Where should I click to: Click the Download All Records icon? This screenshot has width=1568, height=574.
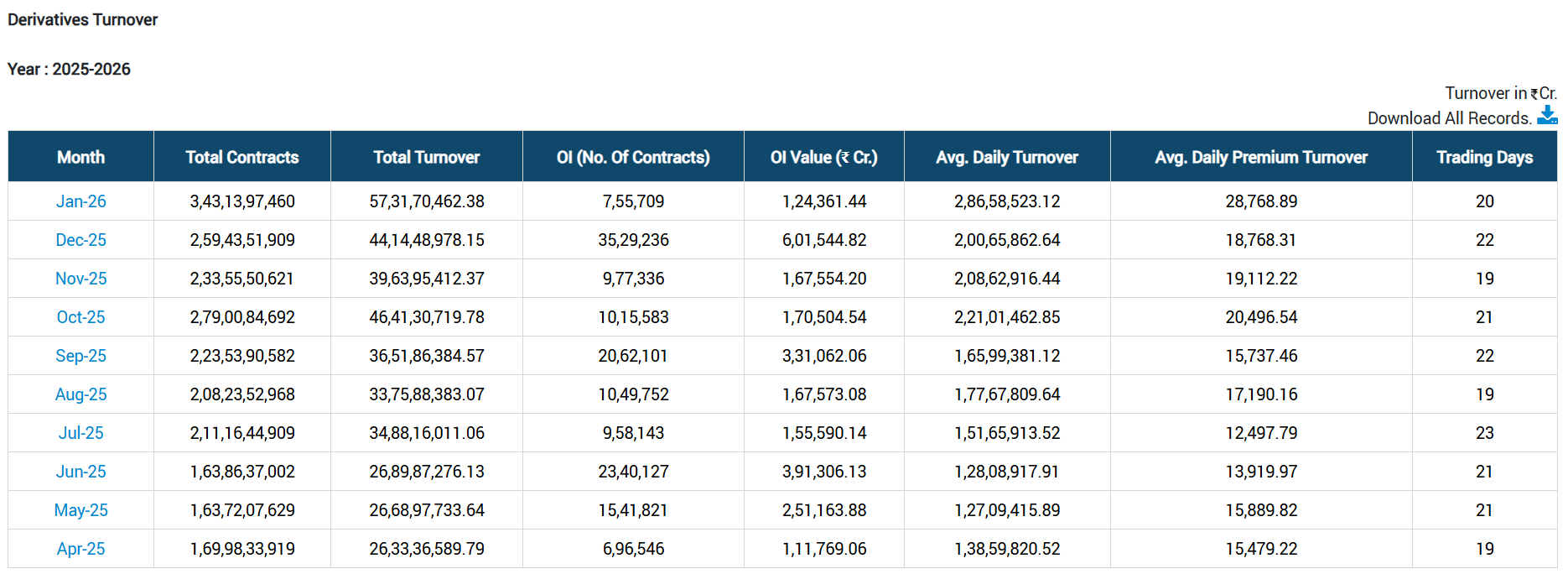click(1547, 116)
